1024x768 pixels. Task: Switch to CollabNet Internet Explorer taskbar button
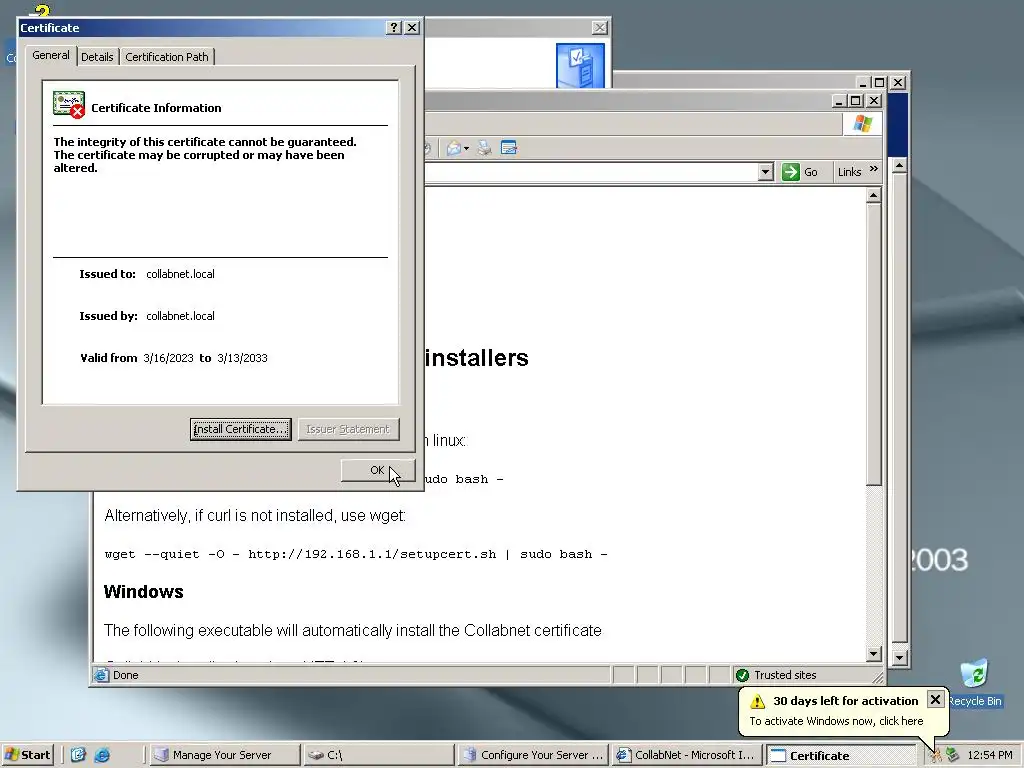click(687, 755)
